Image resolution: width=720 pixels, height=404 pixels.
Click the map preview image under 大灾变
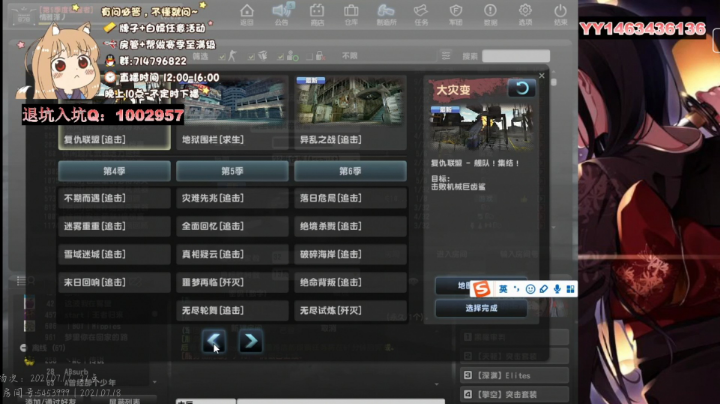[482, 128]
